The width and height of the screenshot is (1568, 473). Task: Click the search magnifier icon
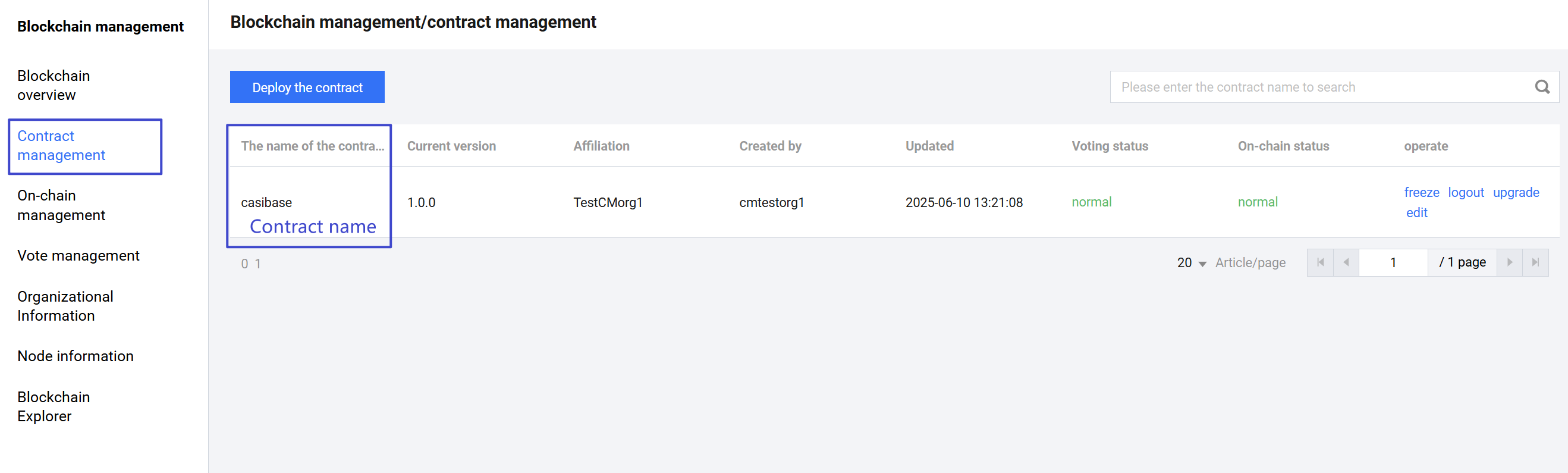pos(1542,86)
